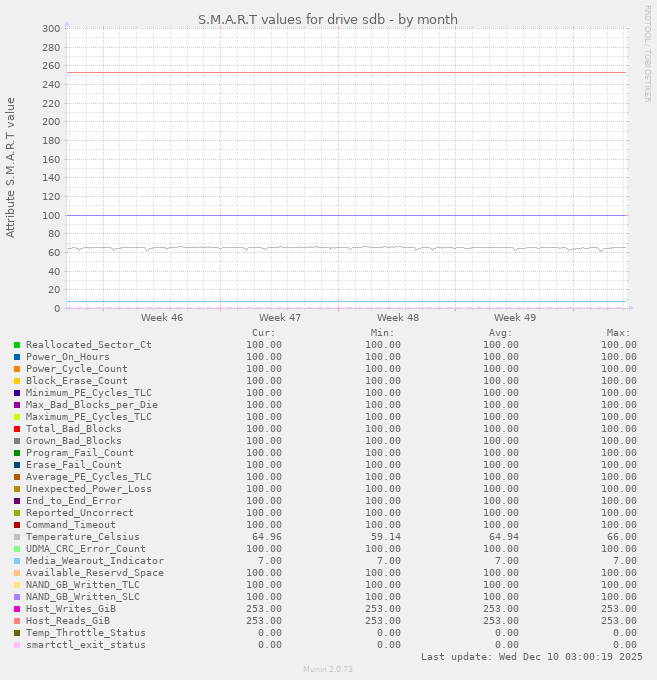This screenshot has height=680, width=657.
Task: Click the Last update timestamp text
Action: pos(531,657)
